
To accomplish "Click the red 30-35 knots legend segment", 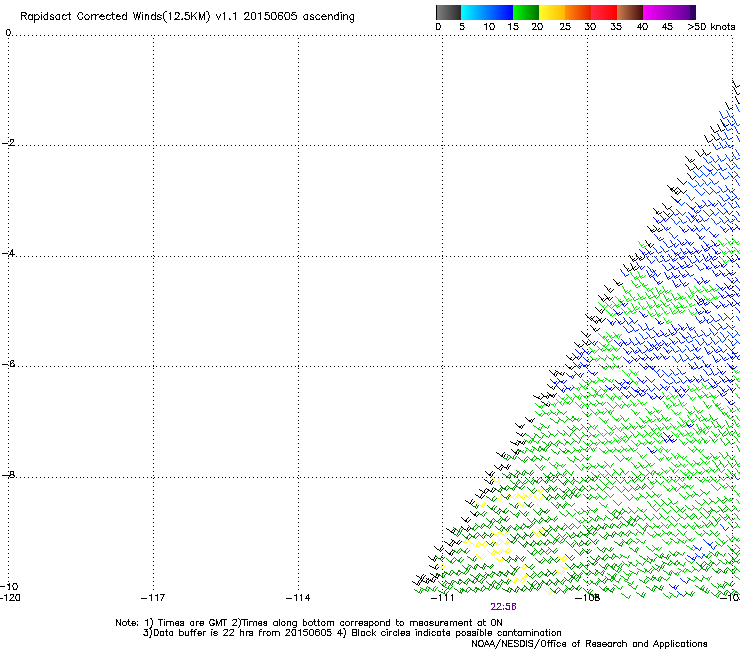I will (604, 12).
